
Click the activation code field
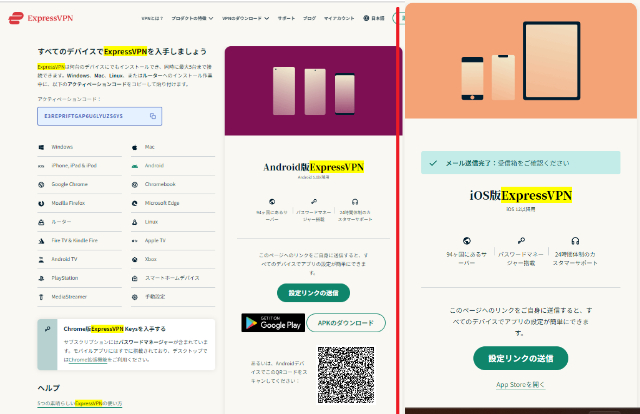click(x=100, y=116)
